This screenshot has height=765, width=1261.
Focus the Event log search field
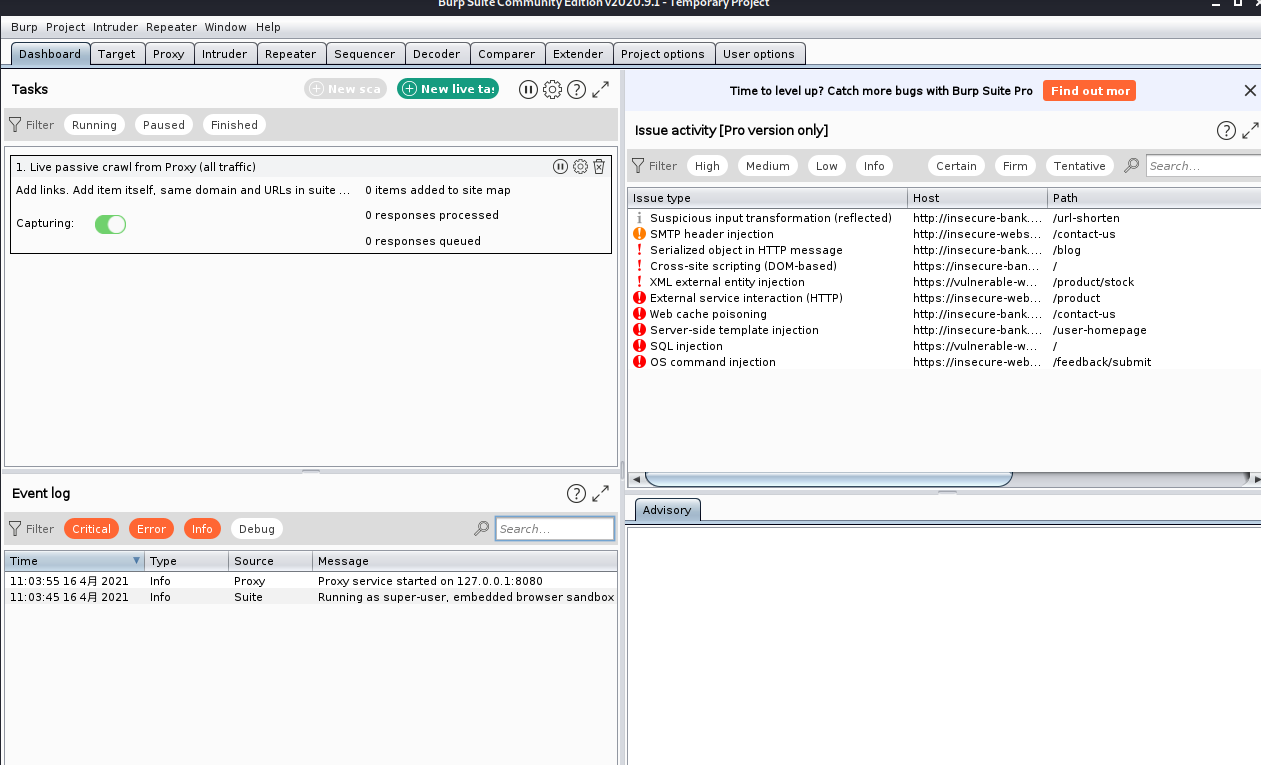[555, 529]
